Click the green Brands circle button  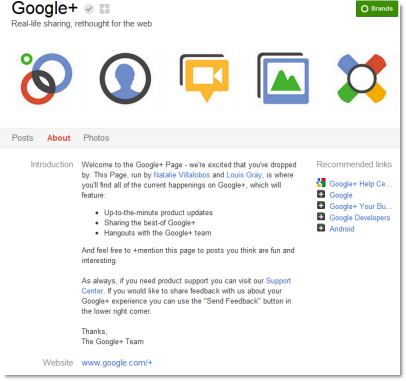pos(377,8)
